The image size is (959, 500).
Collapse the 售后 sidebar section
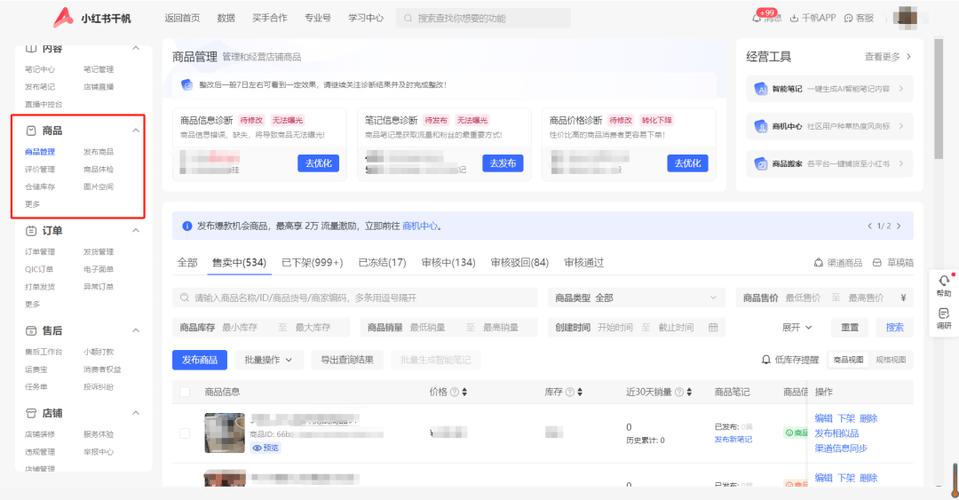pos(136,331)
